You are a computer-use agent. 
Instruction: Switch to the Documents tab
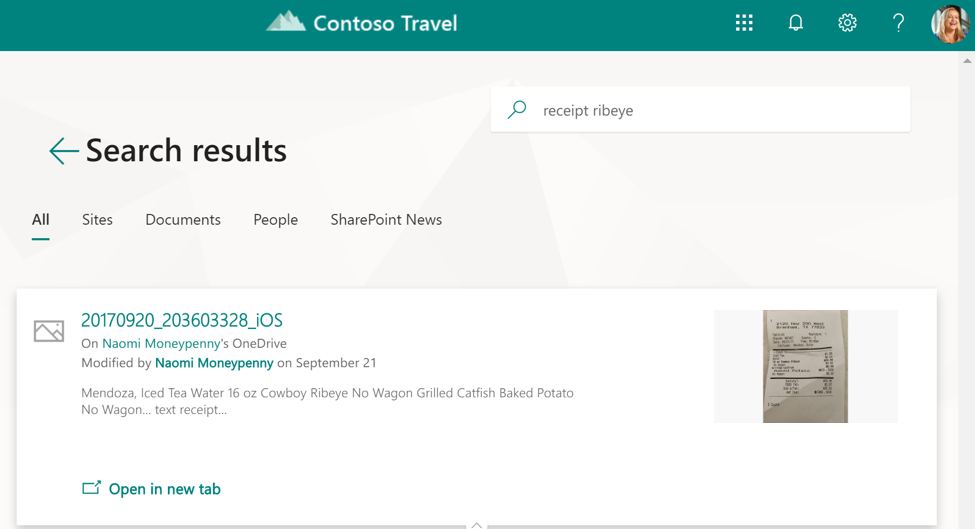coord(183,219)
